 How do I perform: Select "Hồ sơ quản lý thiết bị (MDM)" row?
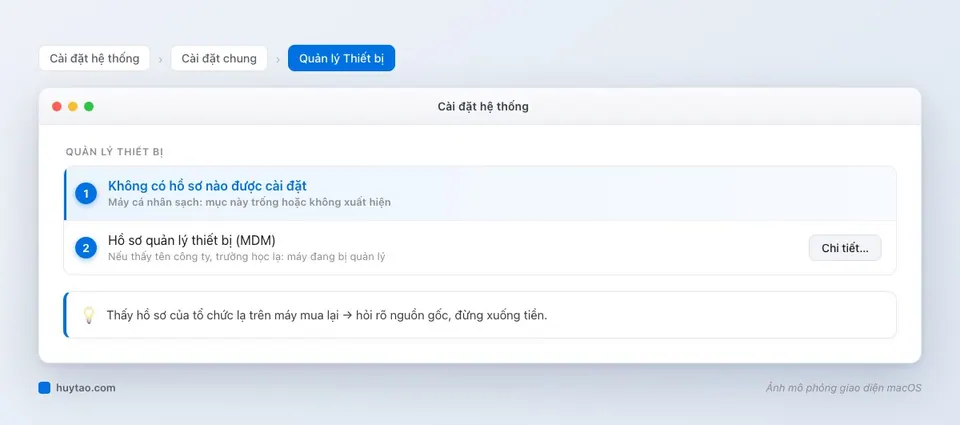tap(480, 248)
